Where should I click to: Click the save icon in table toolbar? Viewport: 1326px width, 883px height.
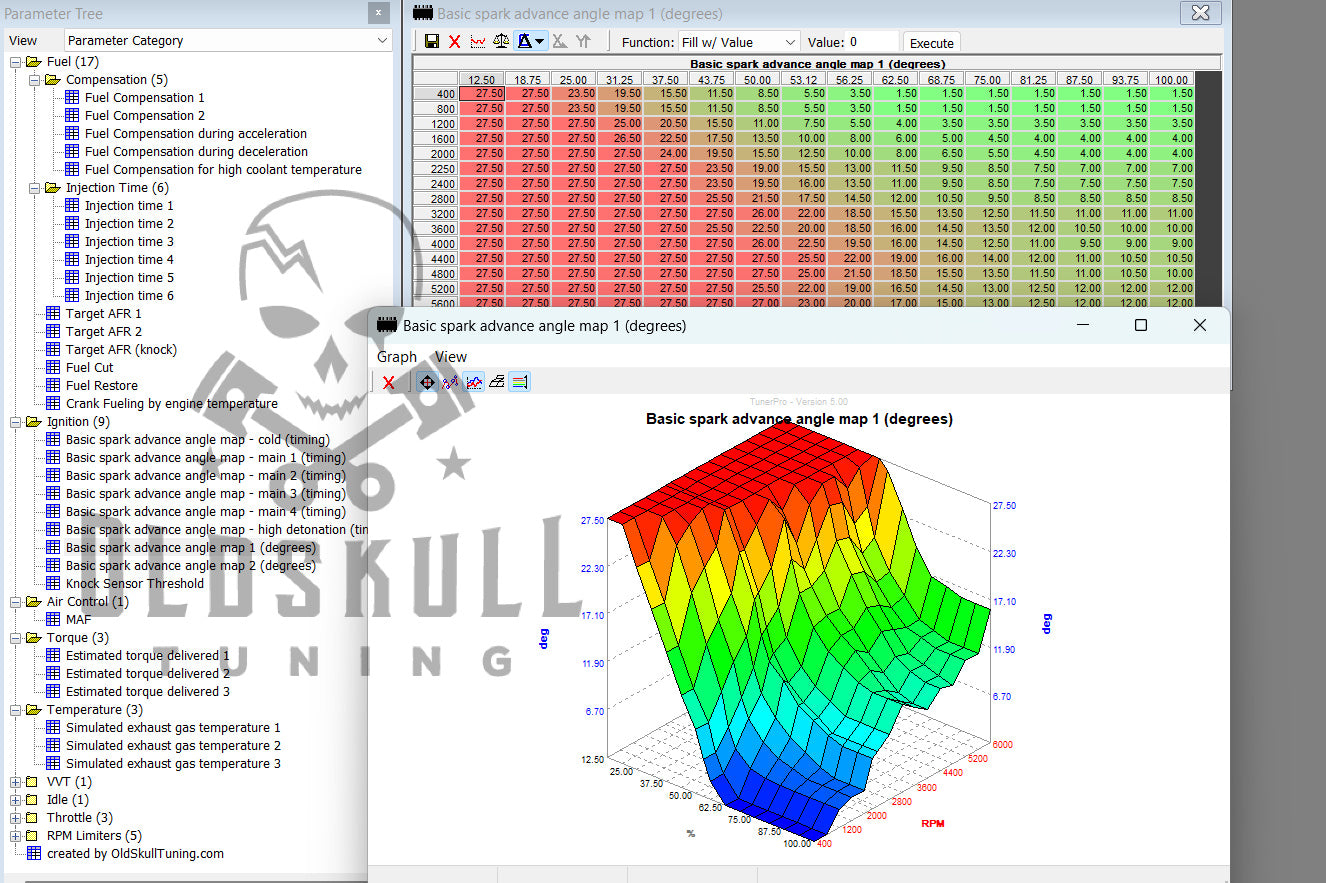click(x=432, y=42)
